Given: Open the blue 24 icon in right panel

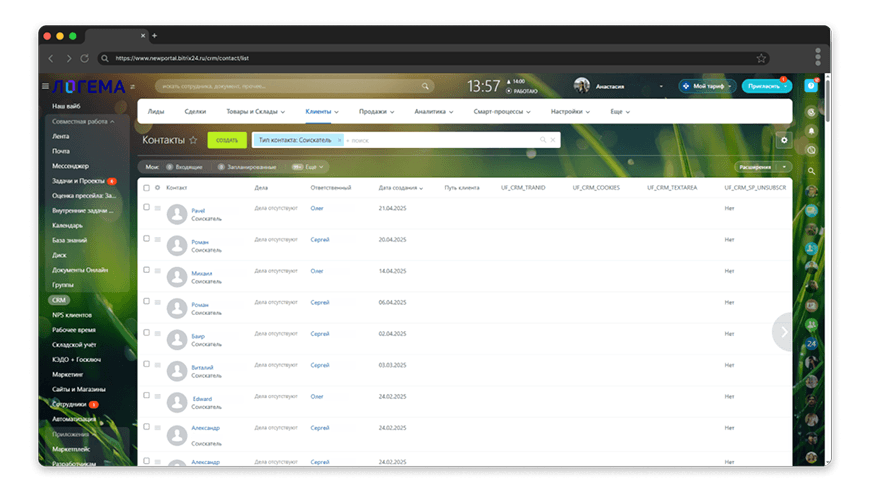Looking at the screenshot, I should [x=811, y=344].
